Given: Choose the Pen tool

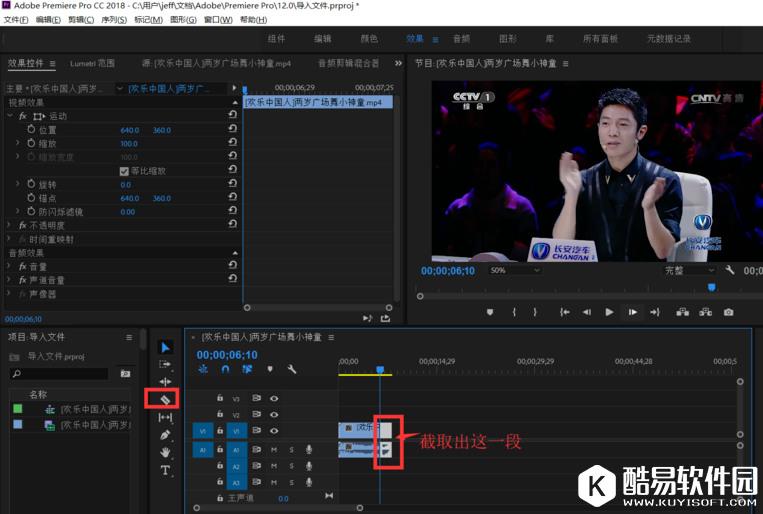Looking at the screenshot, I should [x=165, y=434].
